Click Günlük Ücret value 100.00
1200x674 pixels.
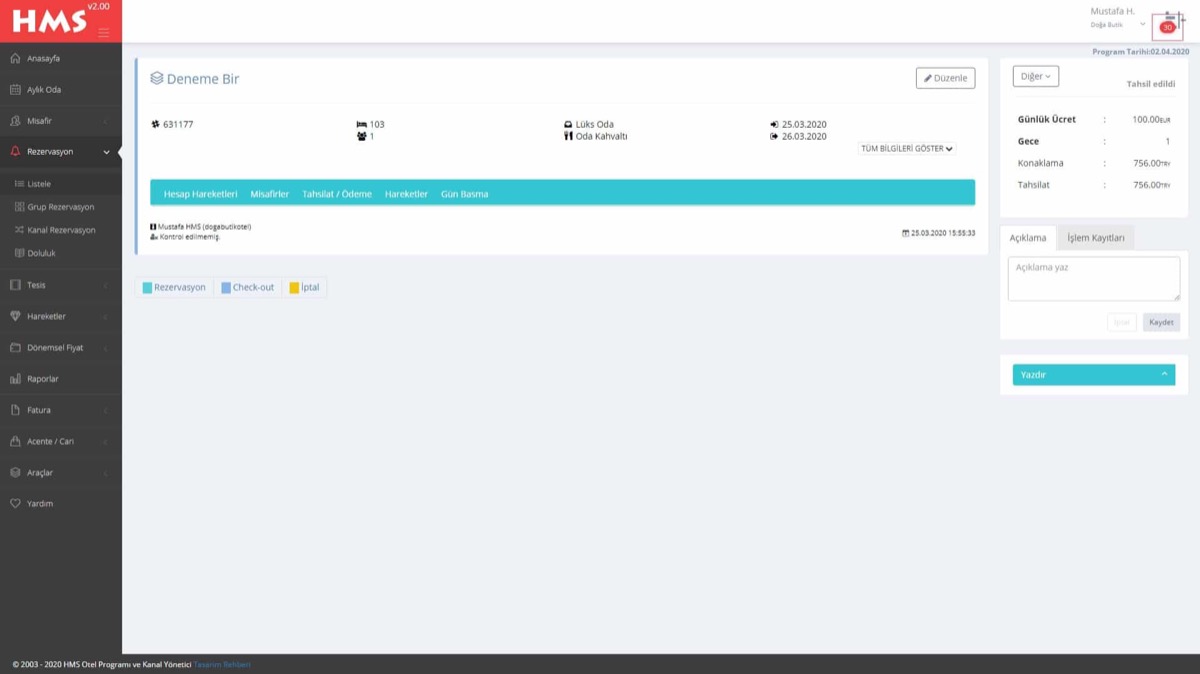tap(1151, 119)
